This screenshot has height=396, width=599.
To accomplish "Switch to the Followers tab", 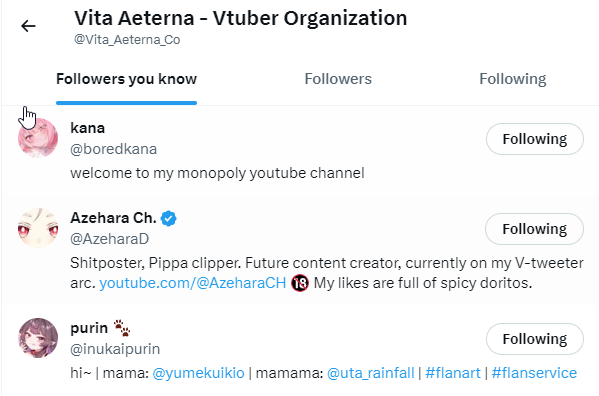I will (x=338, y=79).
